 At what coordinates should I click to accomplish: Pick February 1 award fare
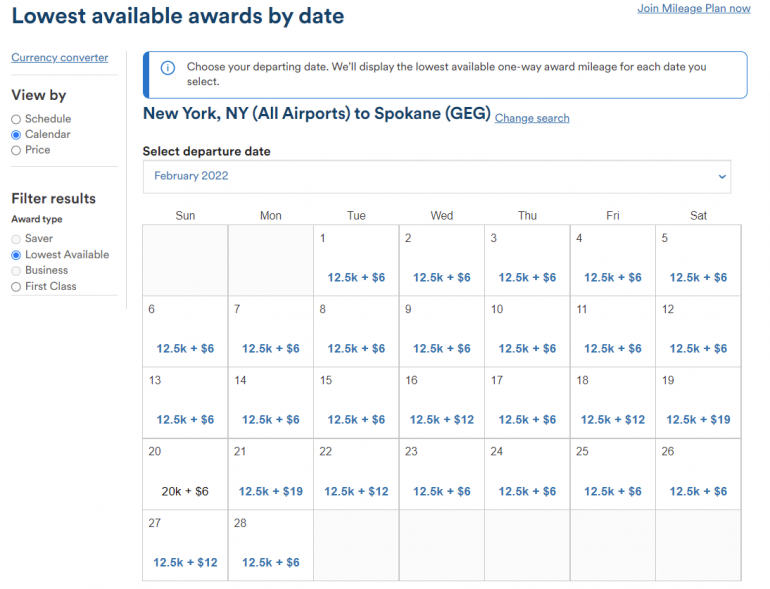[356, 277]
